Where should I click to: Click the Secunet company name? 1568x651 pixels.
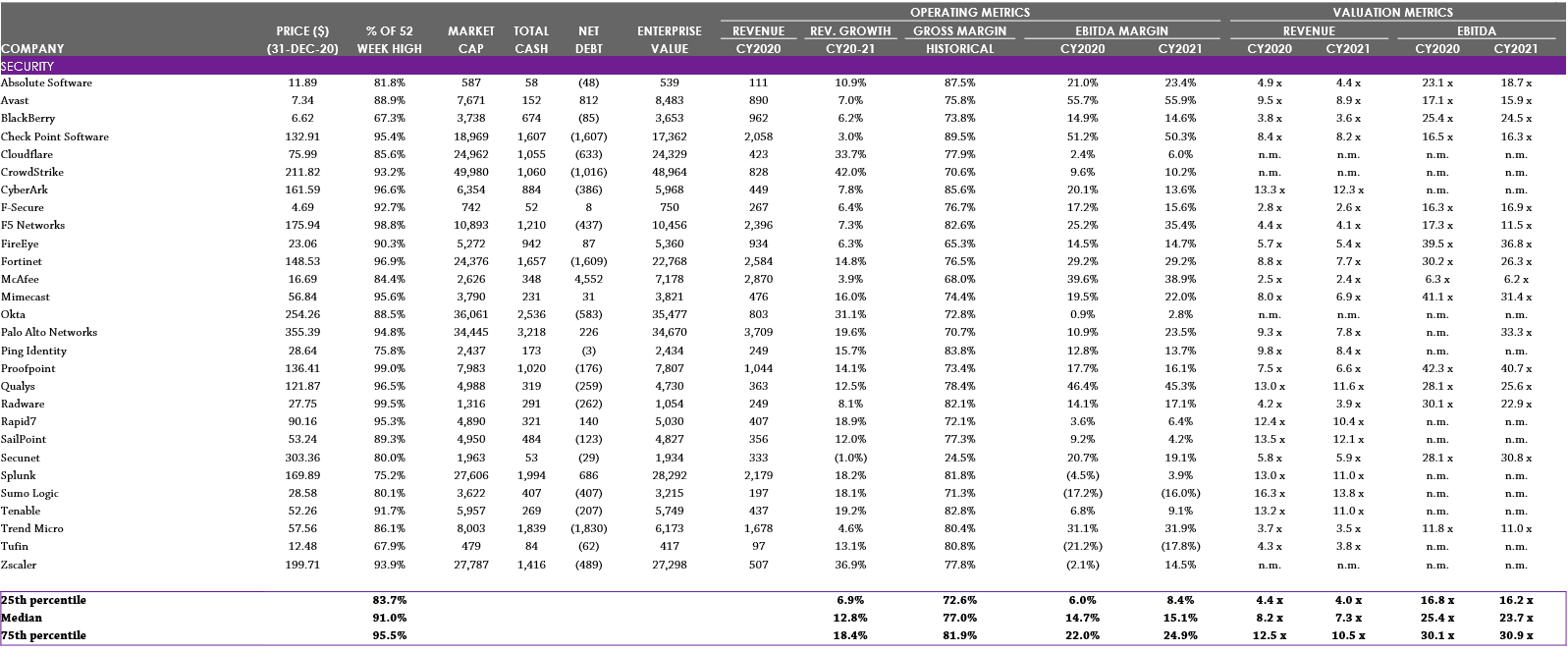click(21, 458)
